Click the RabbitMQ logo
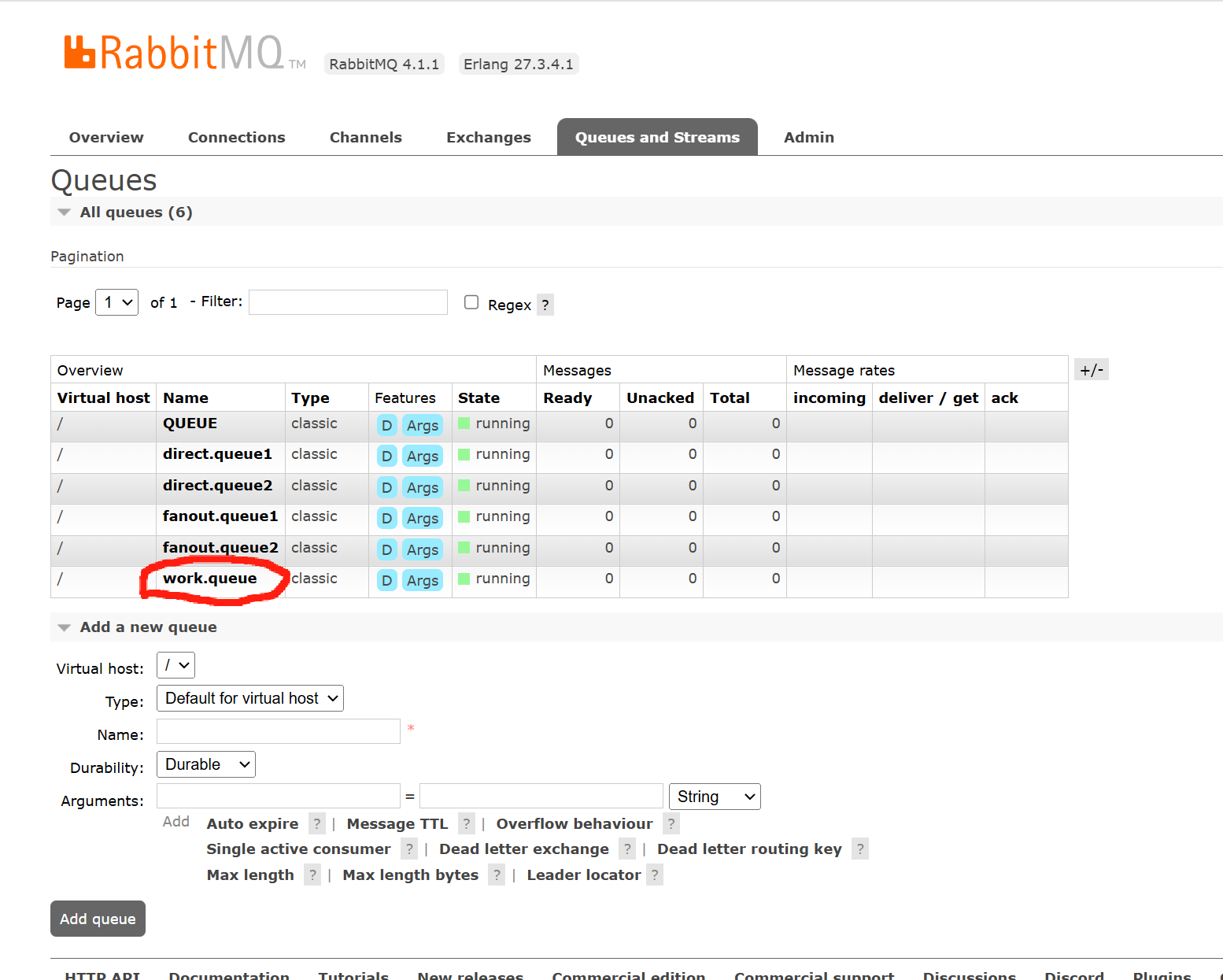Viewport: 1223px width, 980px height. [x=183, y=52]
